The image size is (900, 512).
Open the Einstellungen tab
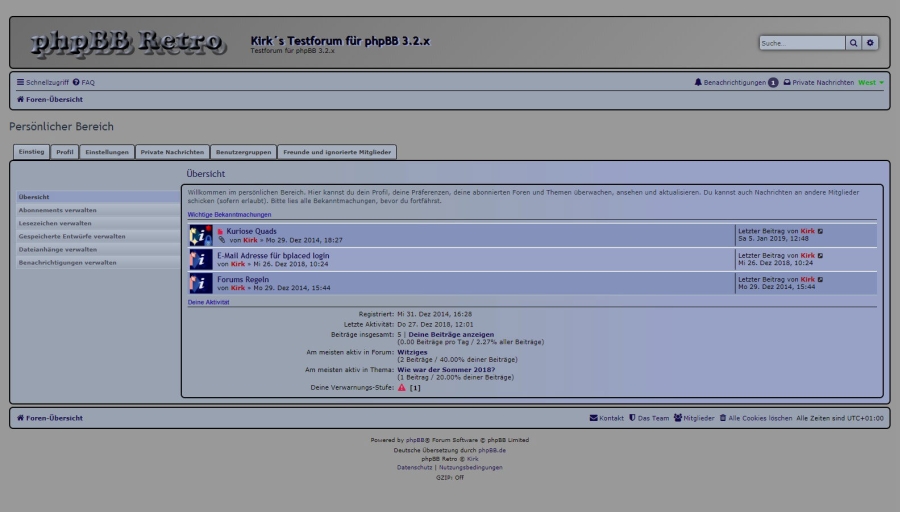pos(107,152)
